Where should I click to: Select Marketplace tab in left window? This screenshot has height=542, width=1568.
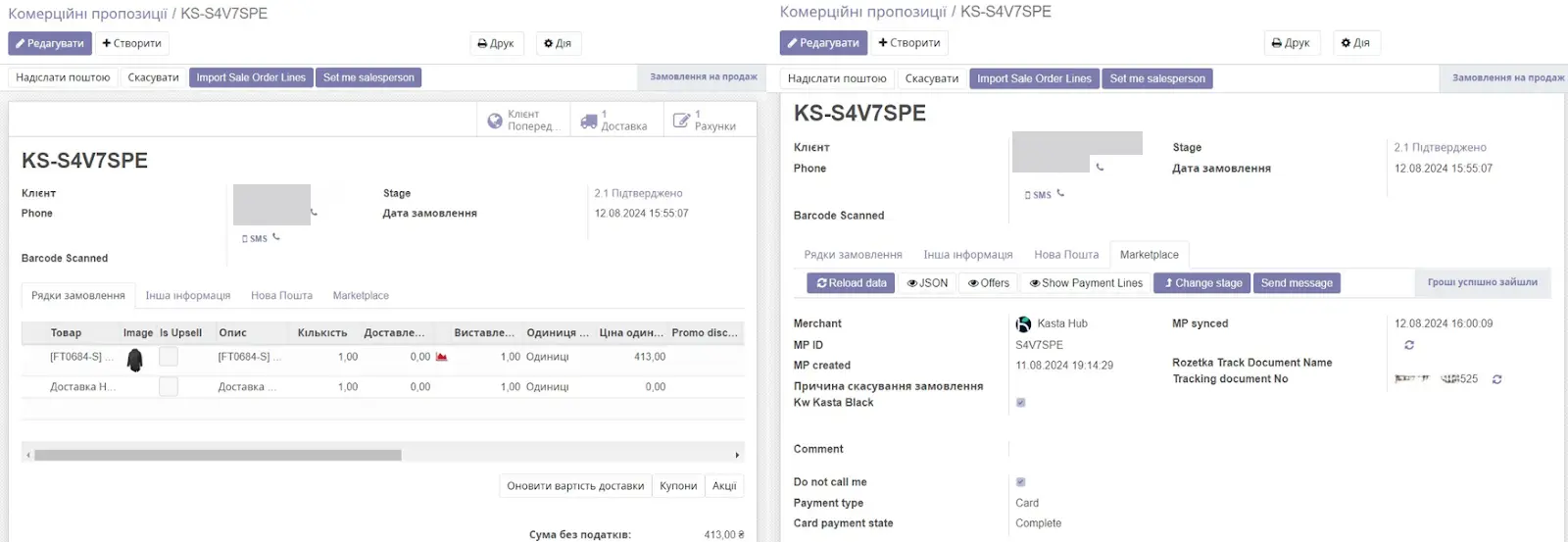(361, 295)
